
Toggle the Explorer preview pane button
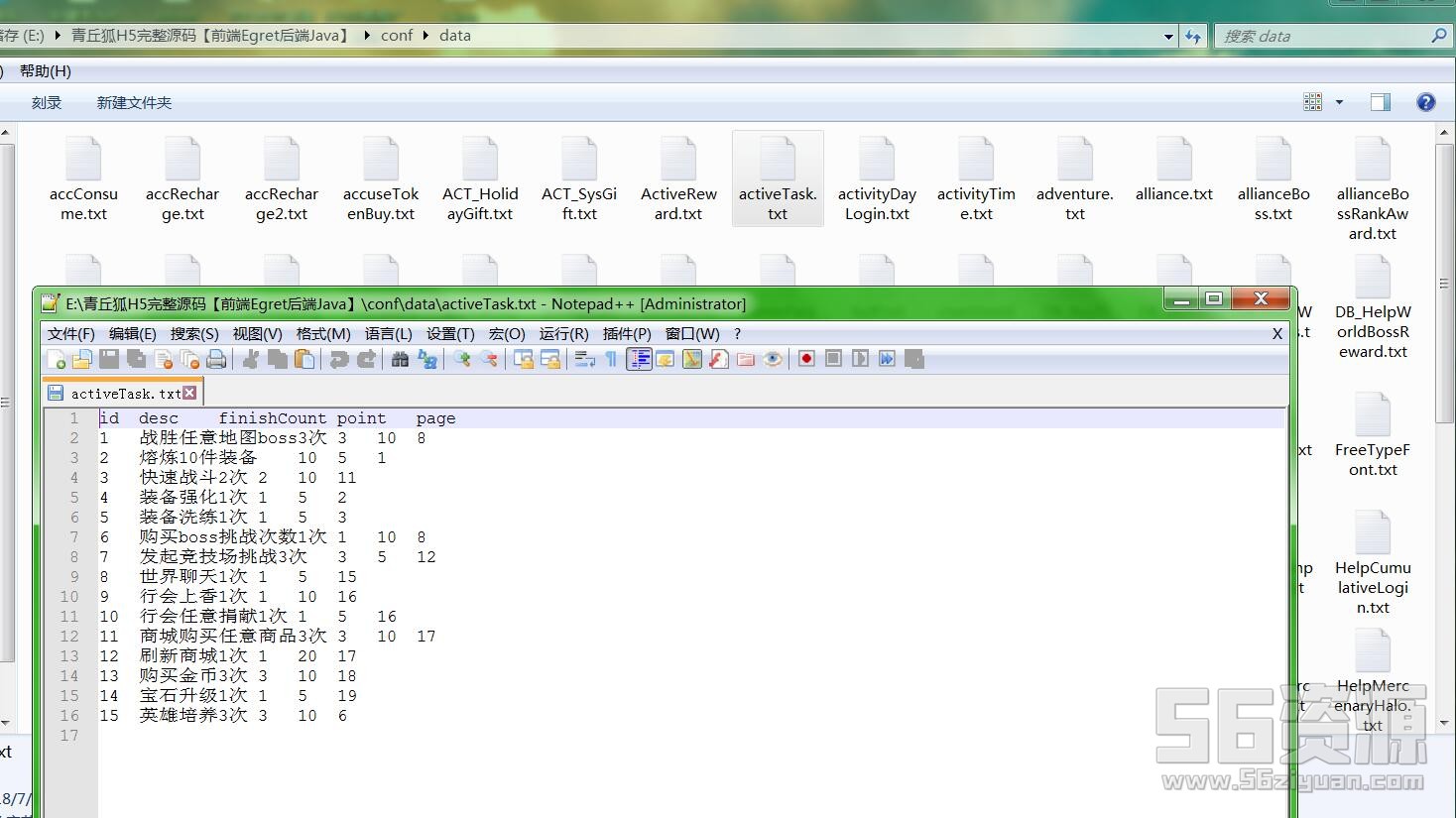[1380, 102]
